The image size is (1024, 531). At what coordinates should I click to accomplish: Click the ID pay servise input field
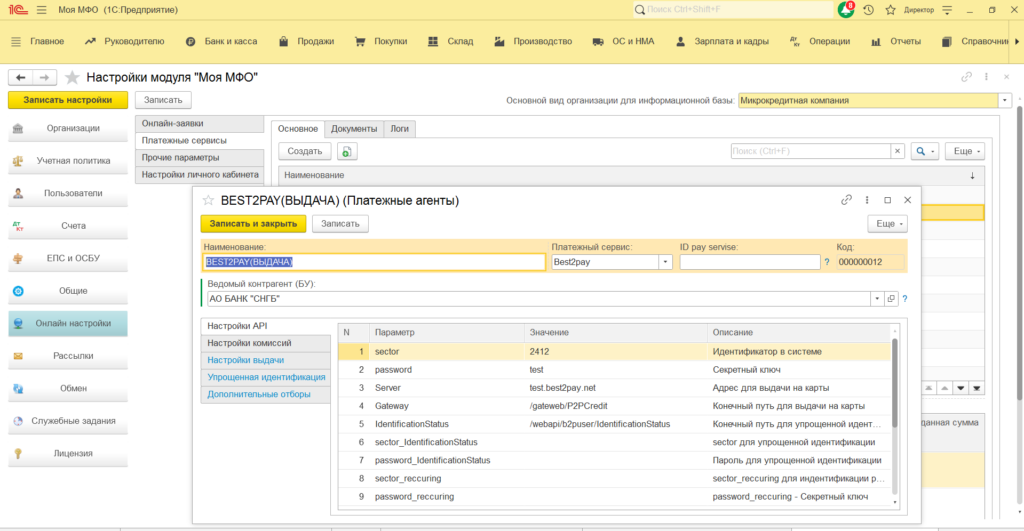tap(750, 262)
